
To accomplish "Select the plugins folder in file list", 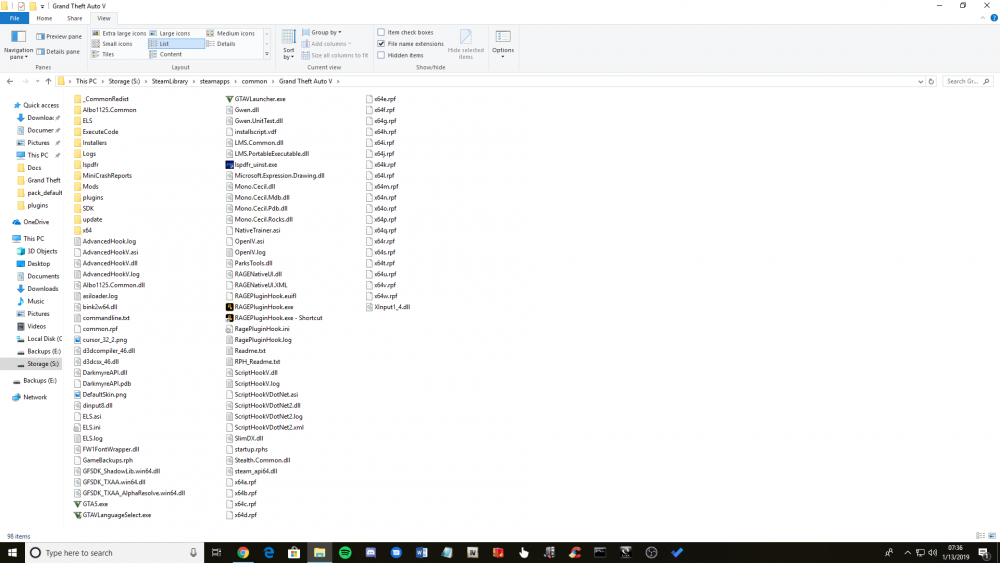I will point(88,197).
